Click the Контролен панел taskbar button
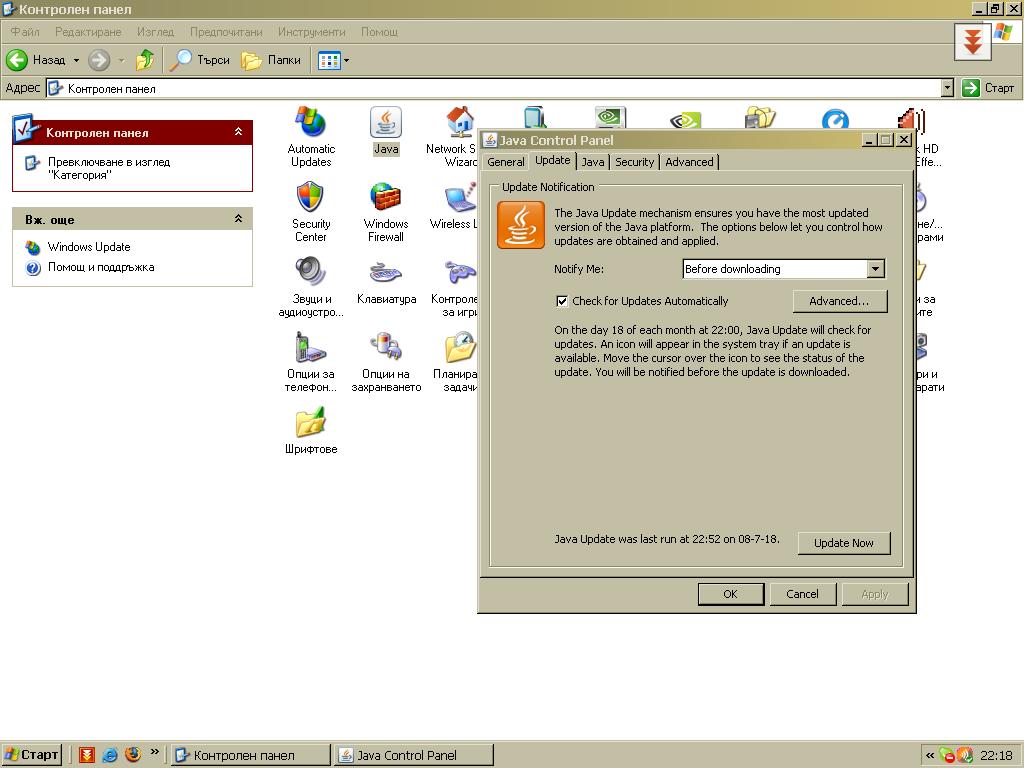This screenshot has height=768, width=1024. tap(251, 755)
